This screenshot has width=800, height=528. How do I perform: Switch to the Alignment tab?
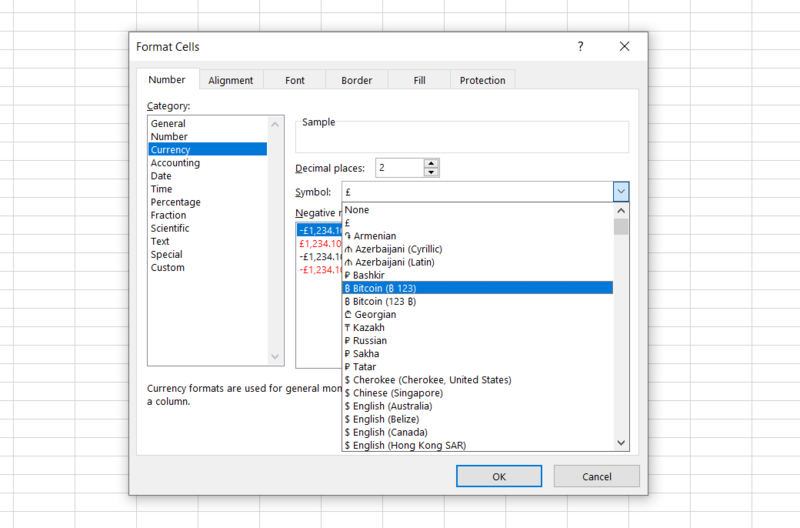pyautogui.click(x=231, y=80)
